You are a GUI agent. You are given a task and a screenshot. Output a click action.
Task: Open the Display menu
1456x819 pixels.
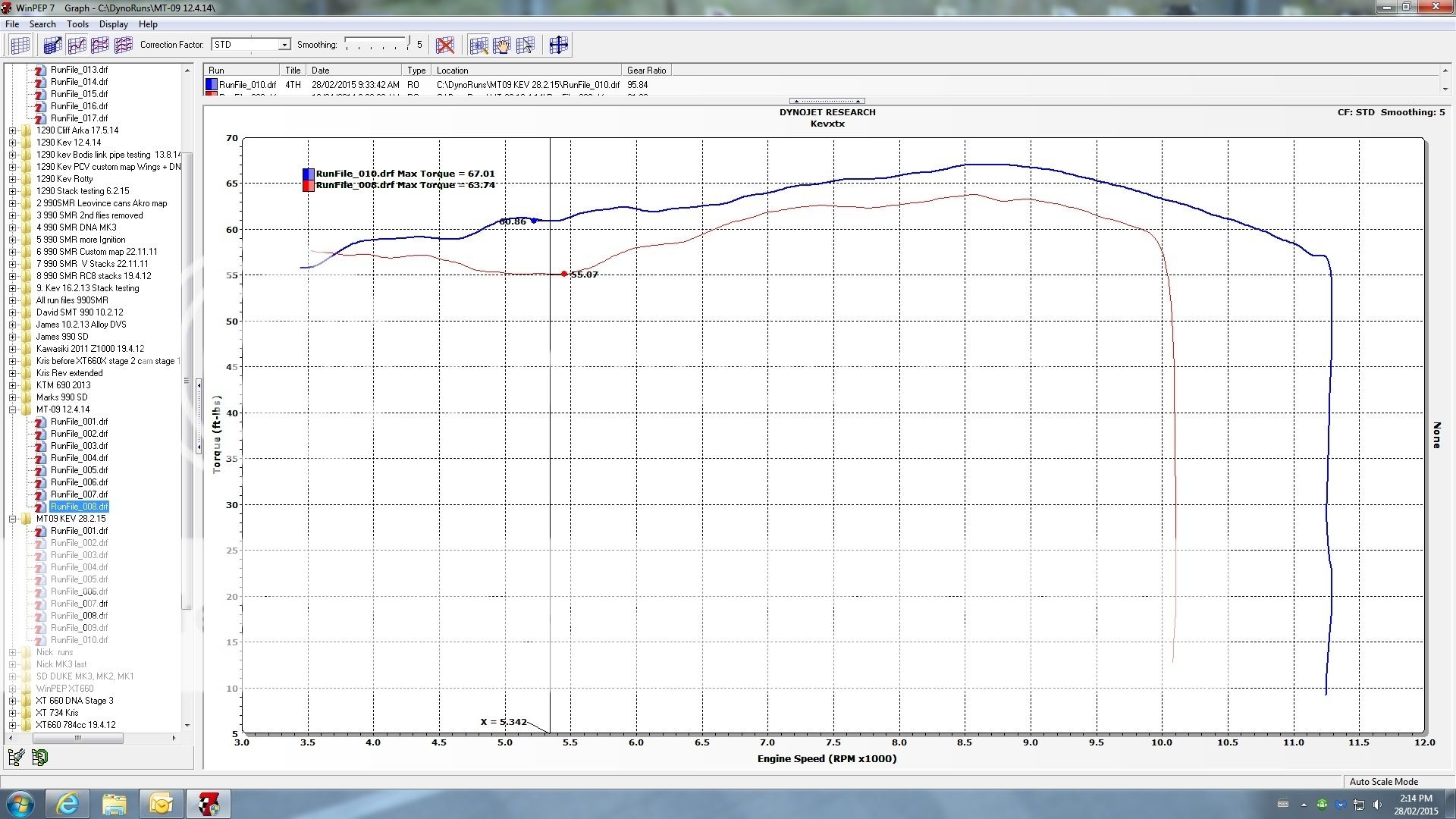[x=113, y=24]
